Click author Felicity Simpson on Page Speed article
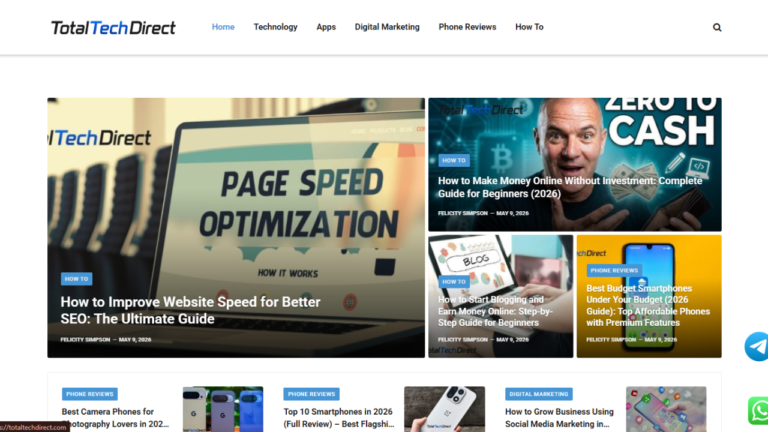The width and height of the screenshot is (768, 432). 85,339
